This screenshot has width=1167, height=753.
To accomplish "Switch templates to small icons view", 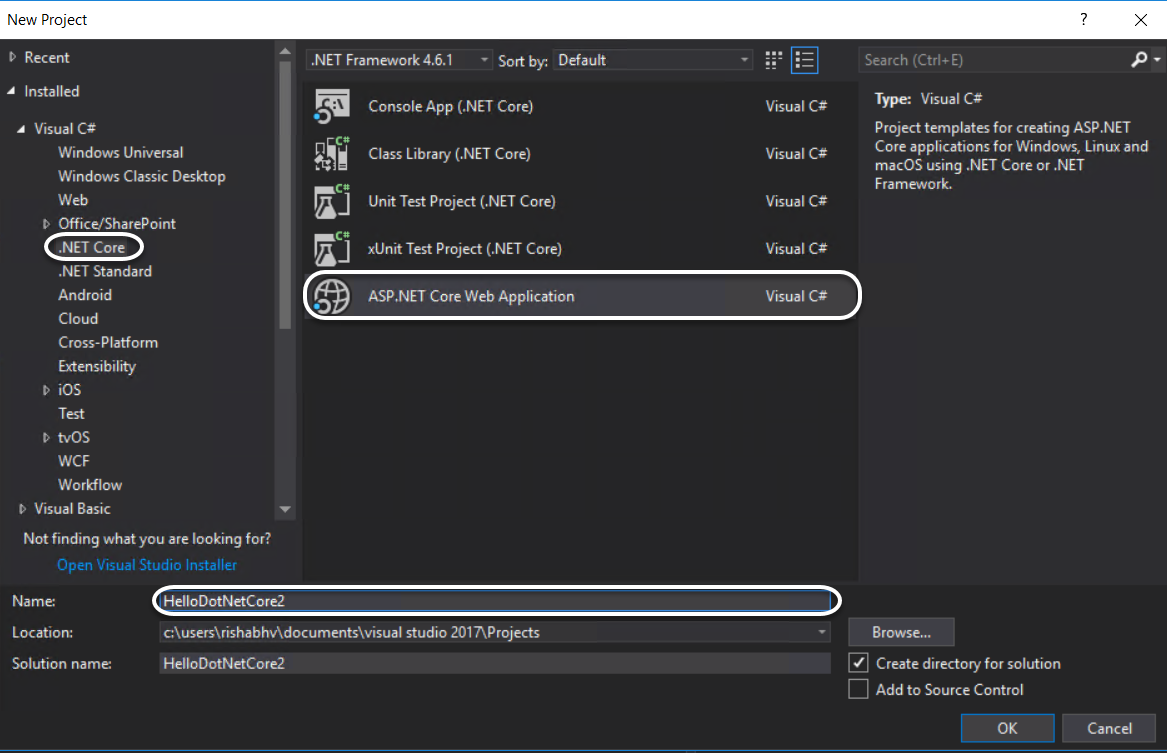I will pos(774,60).
